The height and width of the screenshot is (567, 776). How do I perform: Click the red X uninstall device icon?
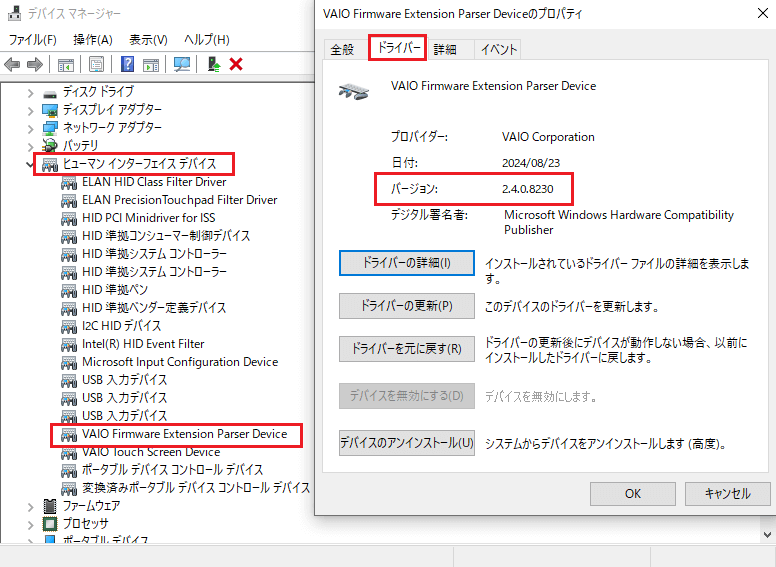236,64
